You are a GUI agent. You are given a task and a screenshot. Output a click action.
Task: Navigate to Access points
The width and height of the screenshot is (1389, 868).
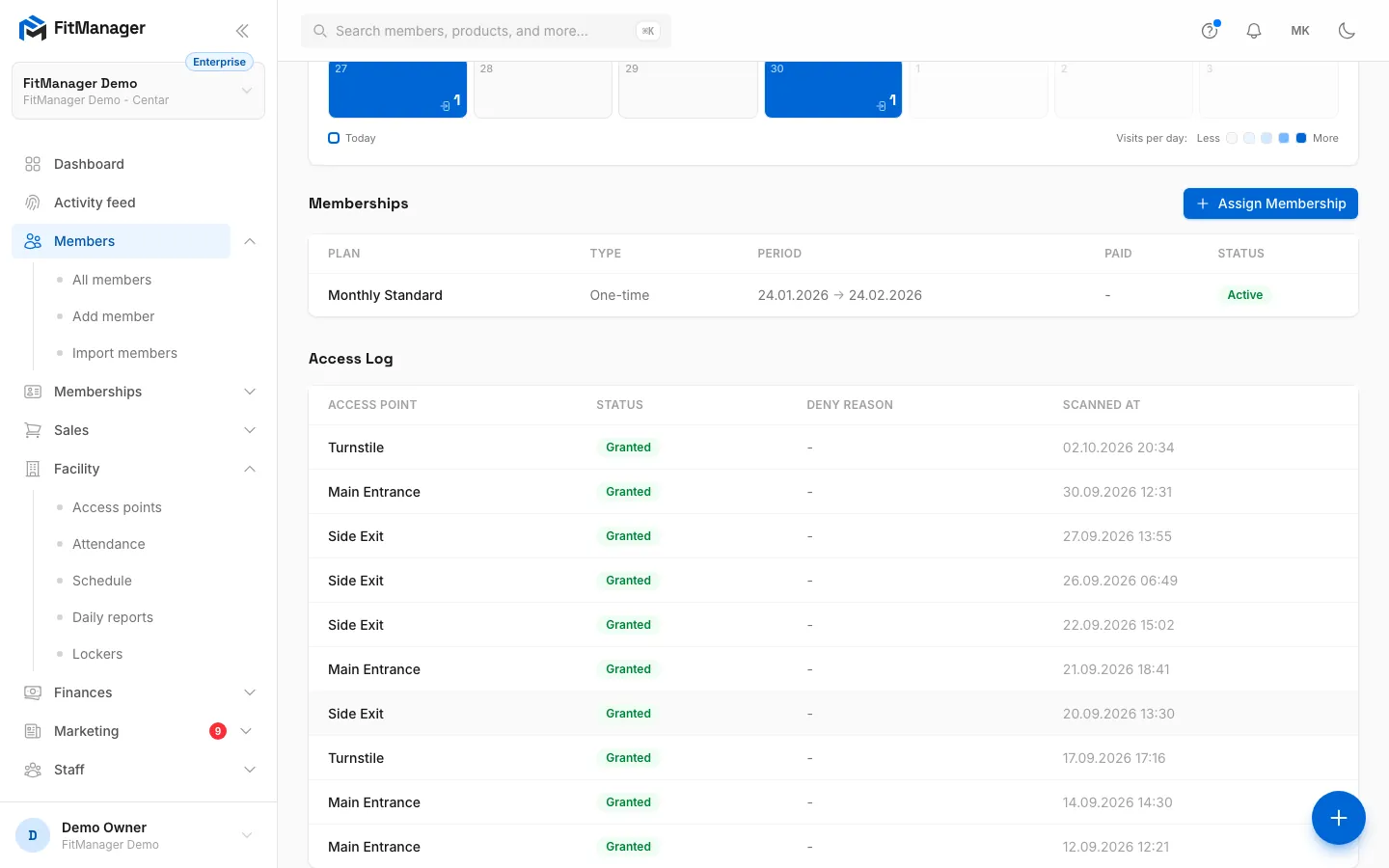[117, 507]
